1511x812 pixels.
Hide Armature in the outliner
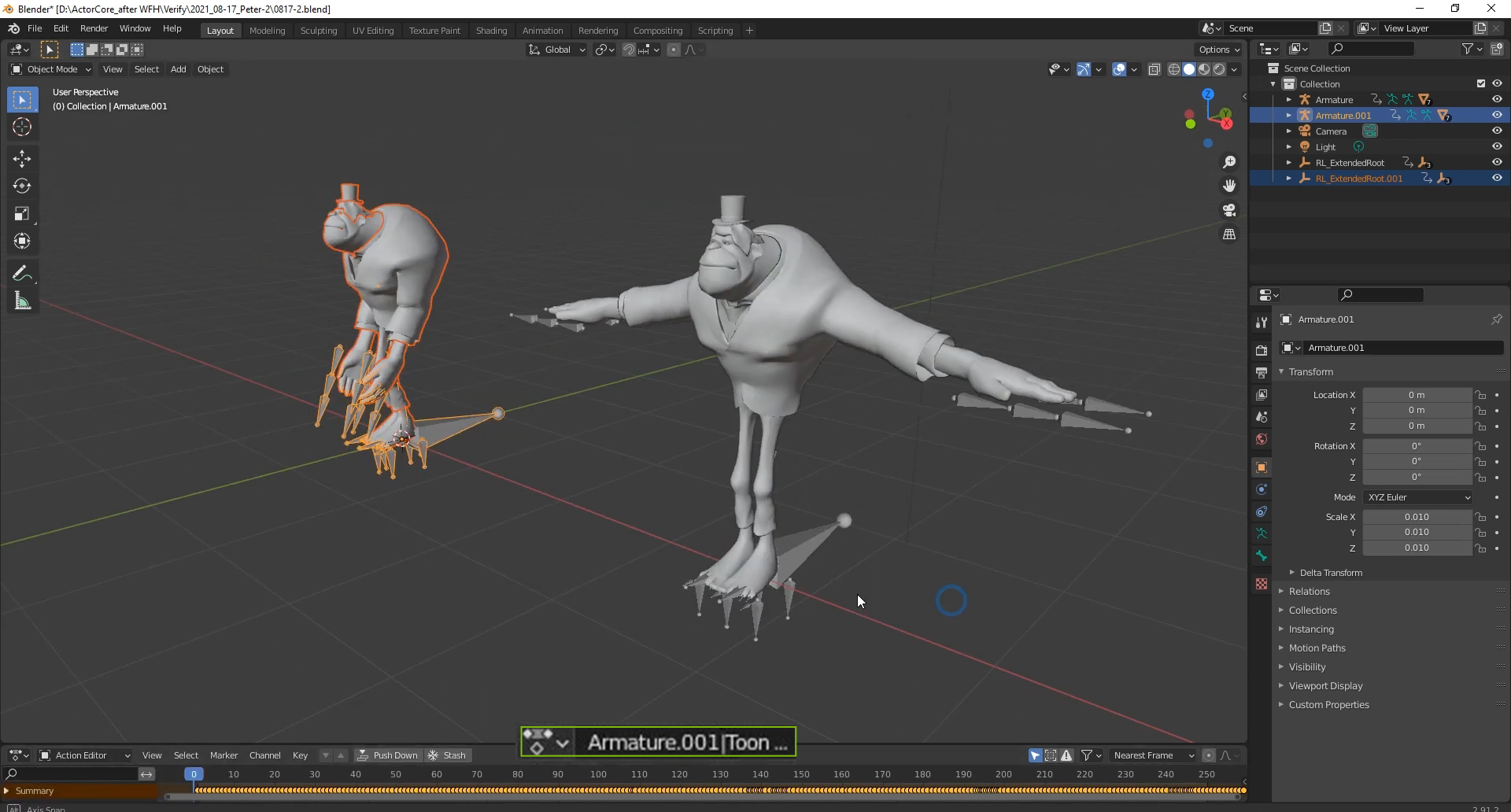[1497, 99]
